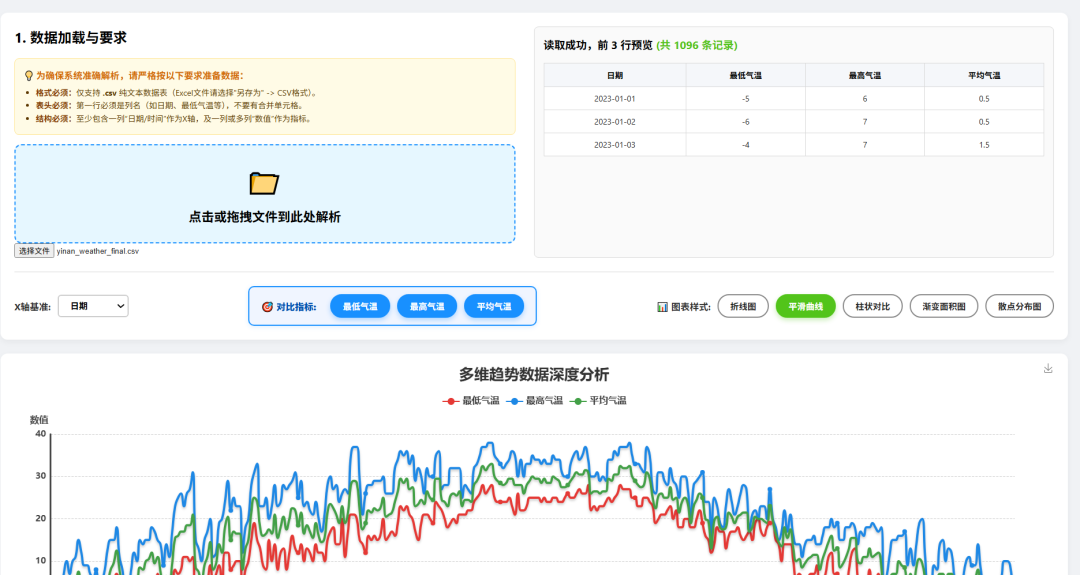Click the 30 y-axis tick label
The width and height of the screenshot is (1080, 575).
pos(41,476)
